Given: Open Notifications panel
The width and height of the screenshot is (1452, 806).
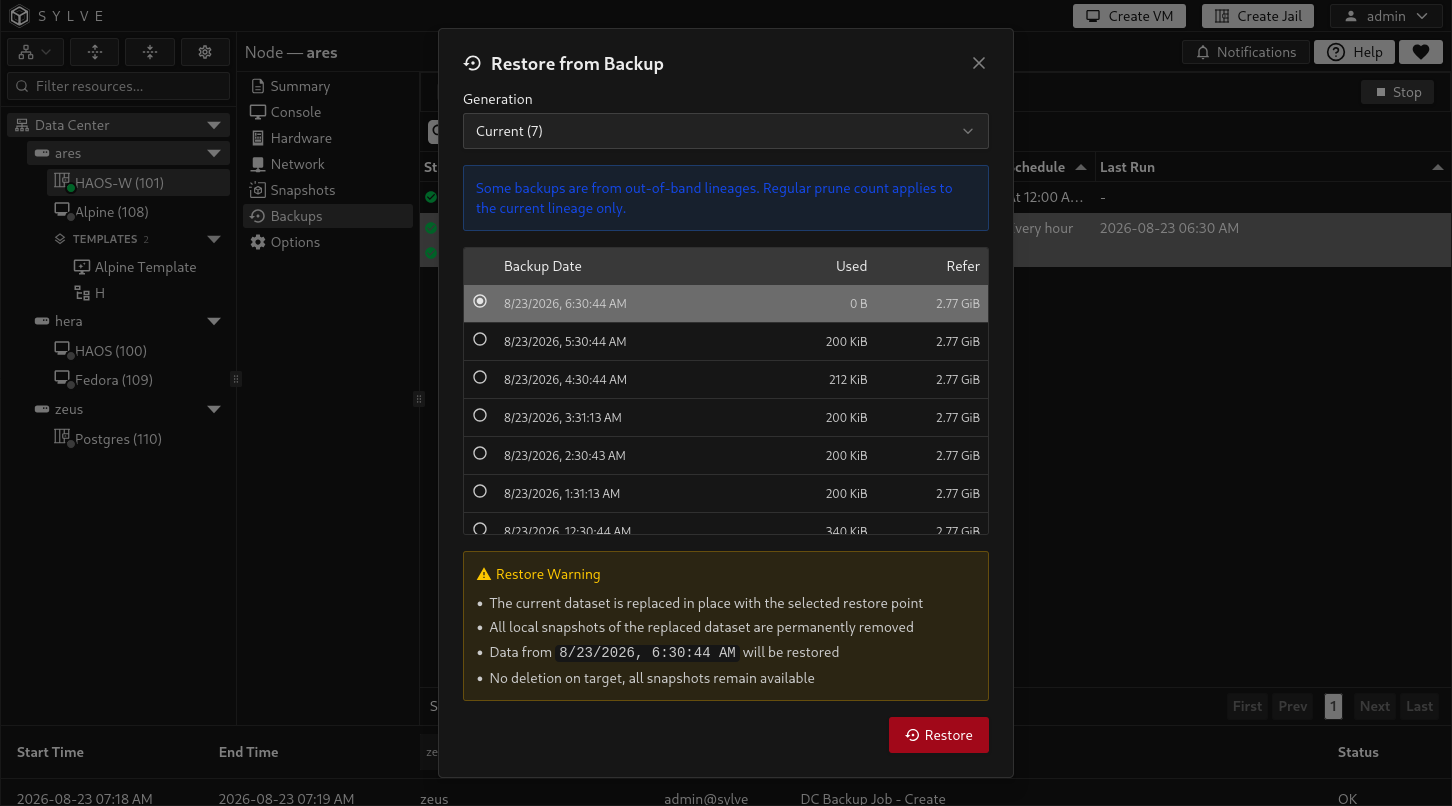Looking at the screenshot, I should pos(1246,52).
